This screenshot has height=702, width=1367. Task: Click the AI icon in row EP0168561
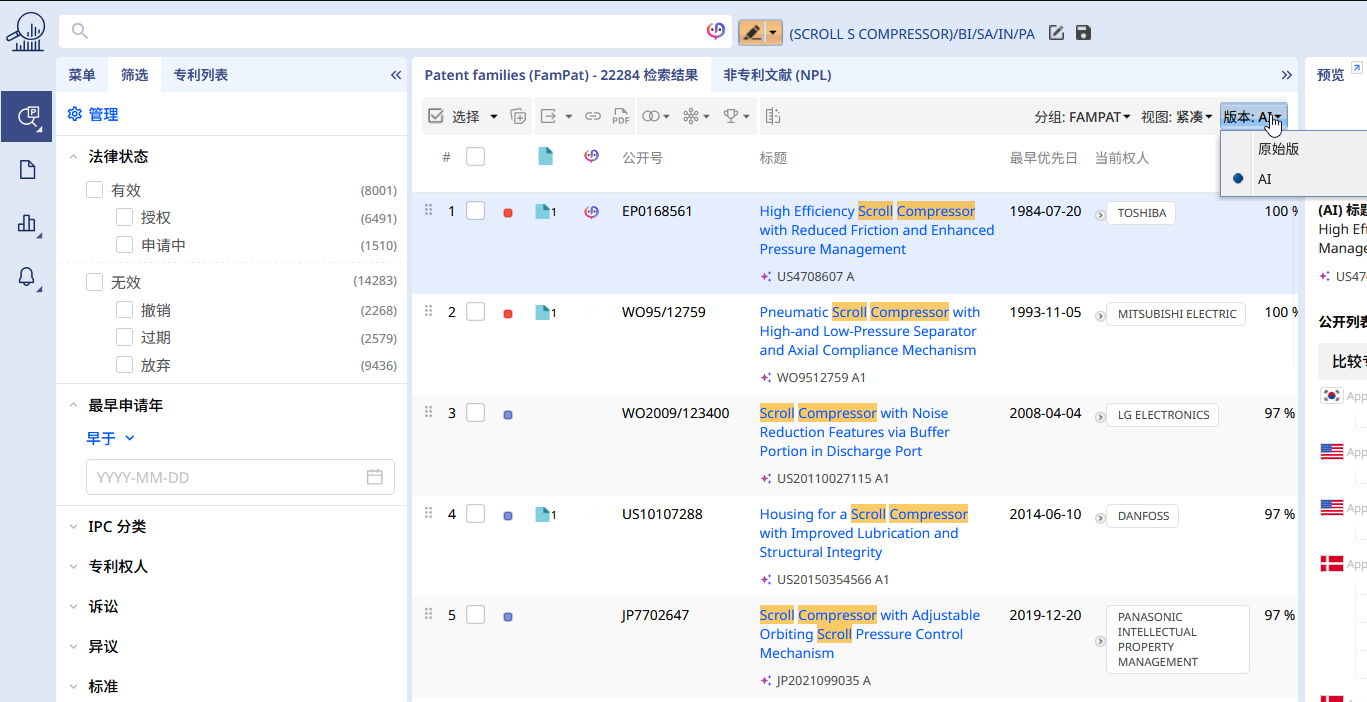pos(591,212)
